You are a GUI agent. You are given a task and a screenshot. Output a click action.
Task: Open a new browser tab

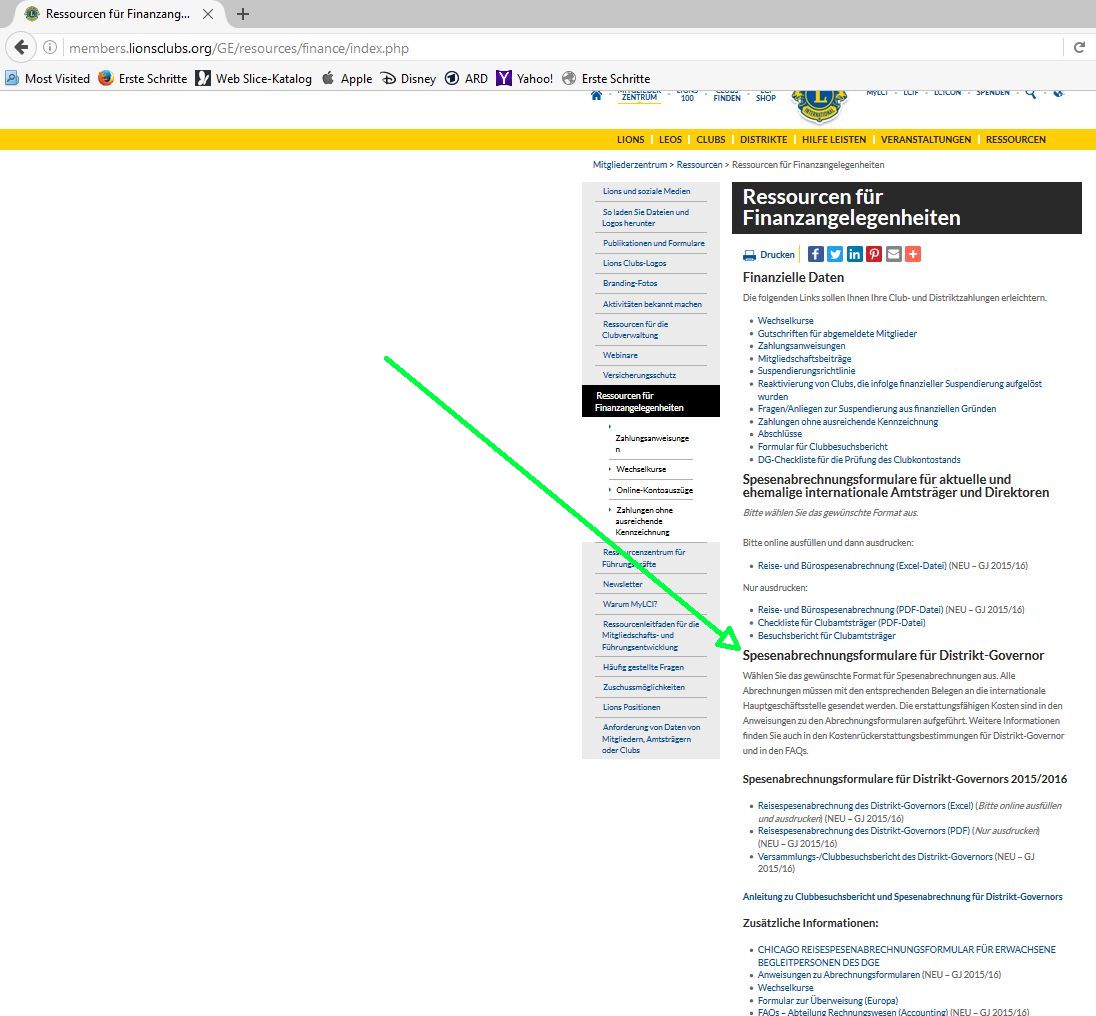coord(242,14)
